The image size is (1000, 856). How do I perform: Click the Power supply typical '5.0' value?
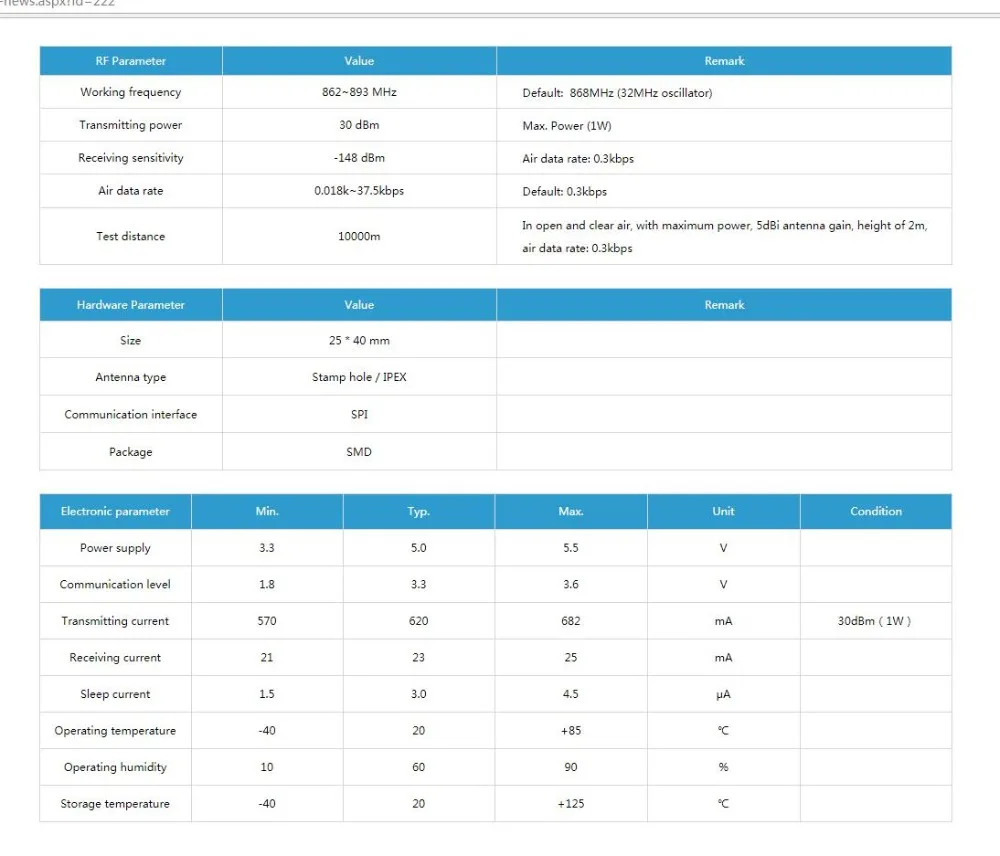tap(418, 548)
